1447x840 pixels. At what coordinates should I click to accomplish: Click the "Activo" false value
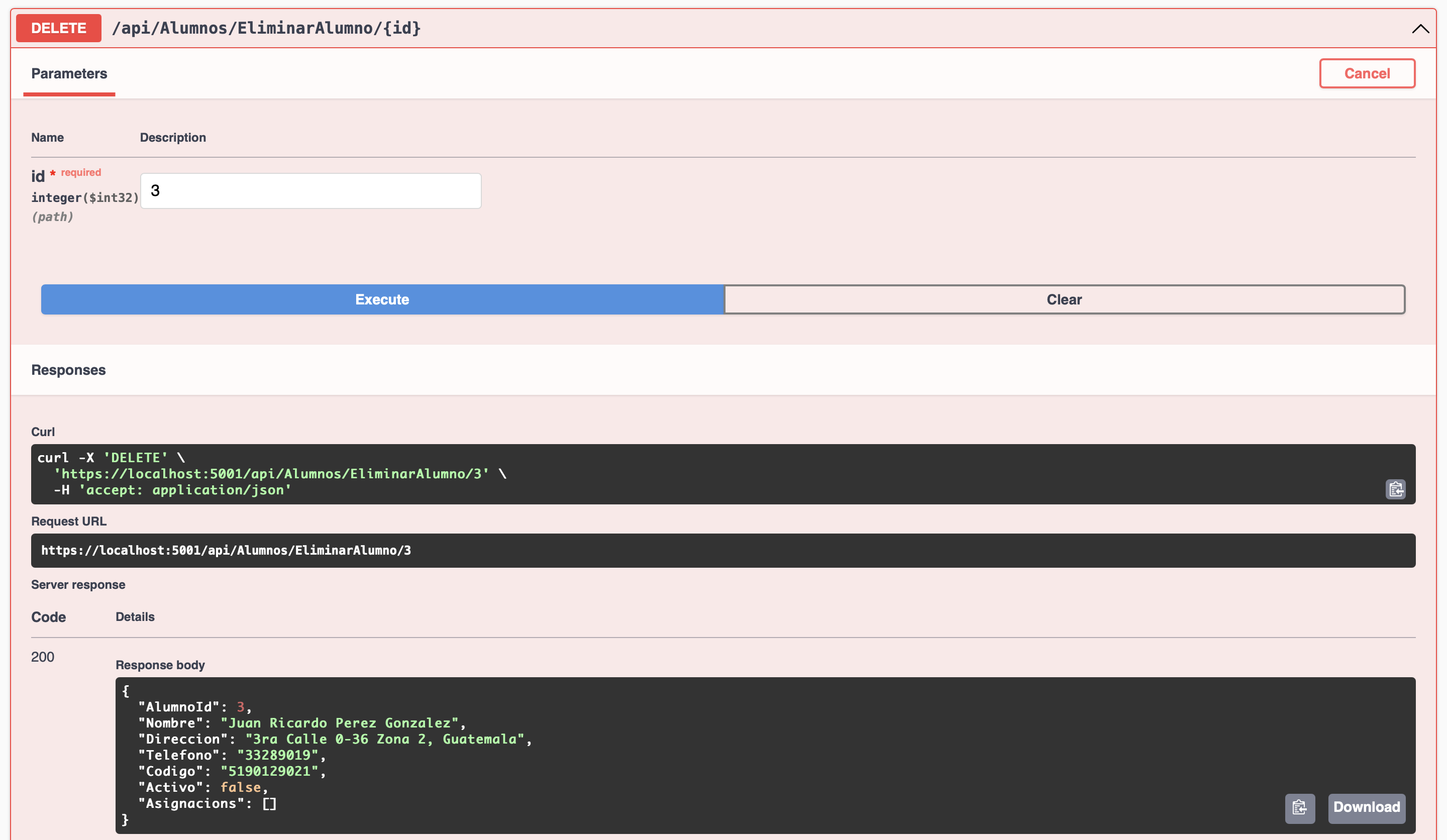(241, 787)
